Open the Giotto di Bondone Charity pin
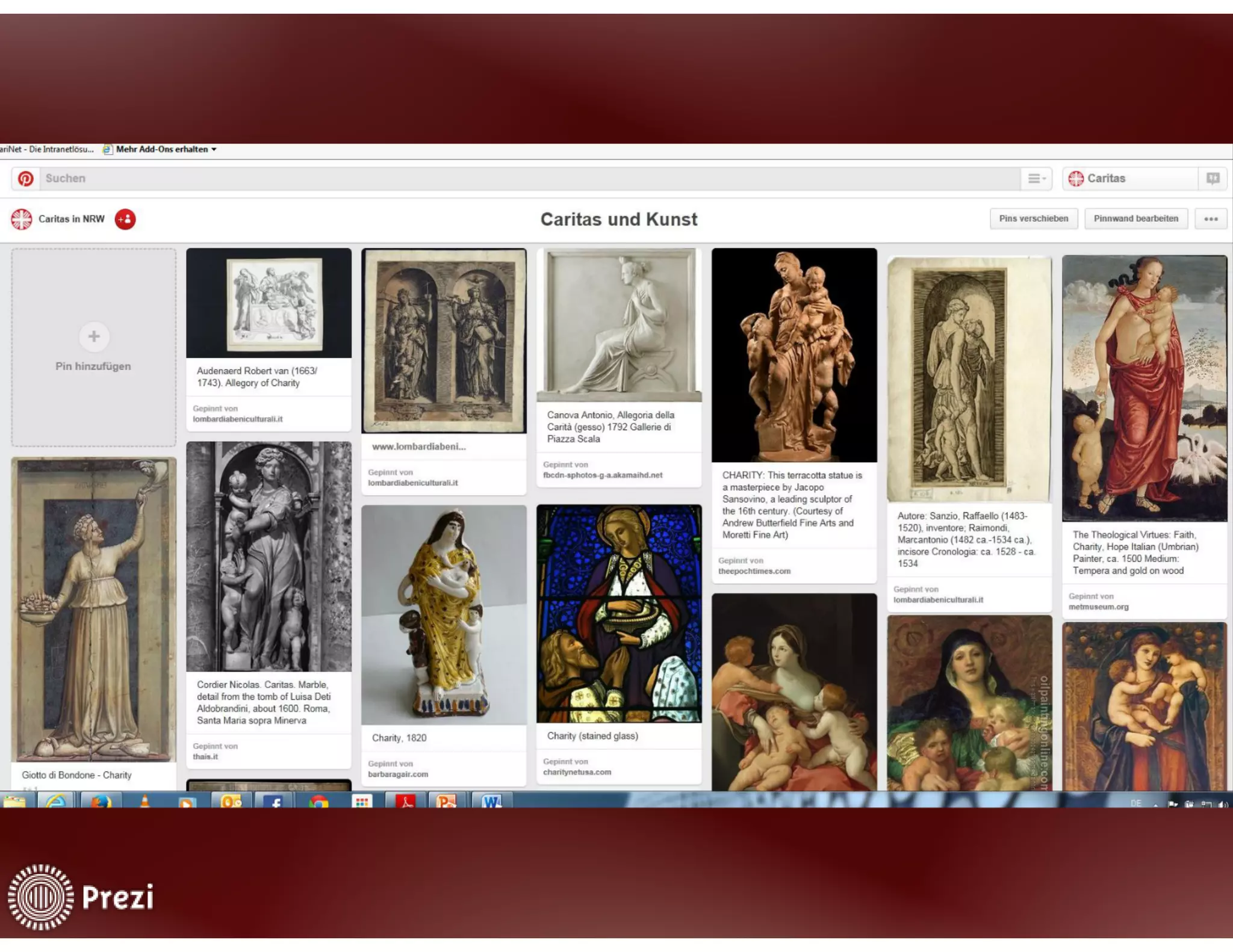 (x=93, y=609)
